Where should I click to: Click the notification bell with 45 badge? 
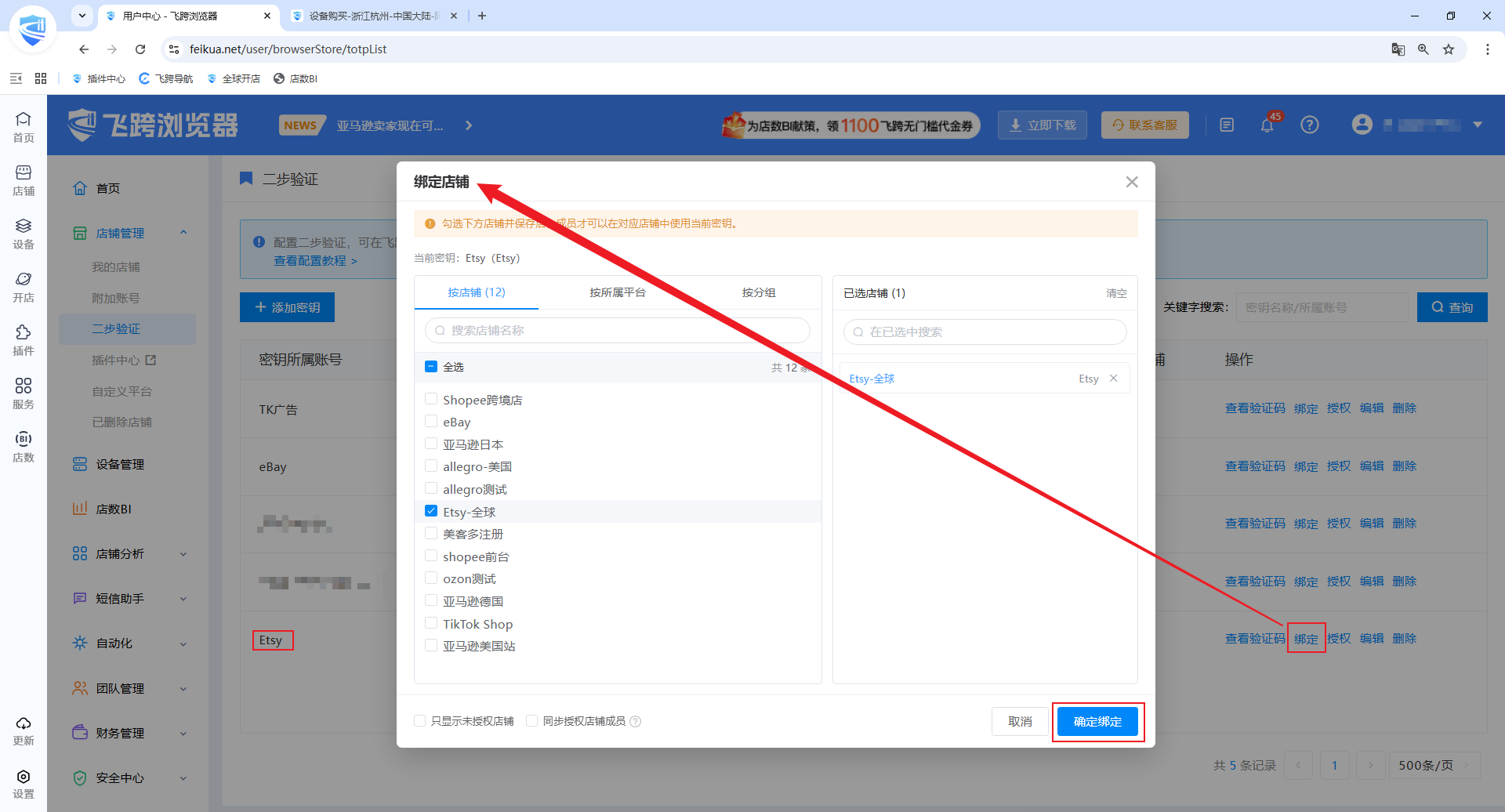click(x=1267, y=125)
